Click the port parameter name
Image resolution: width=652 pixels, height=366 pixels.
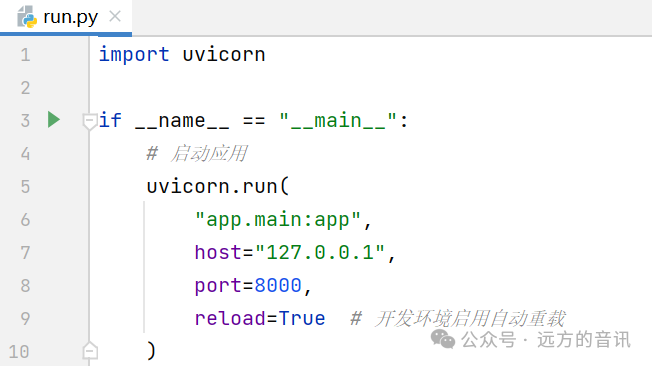click(218, 286)
